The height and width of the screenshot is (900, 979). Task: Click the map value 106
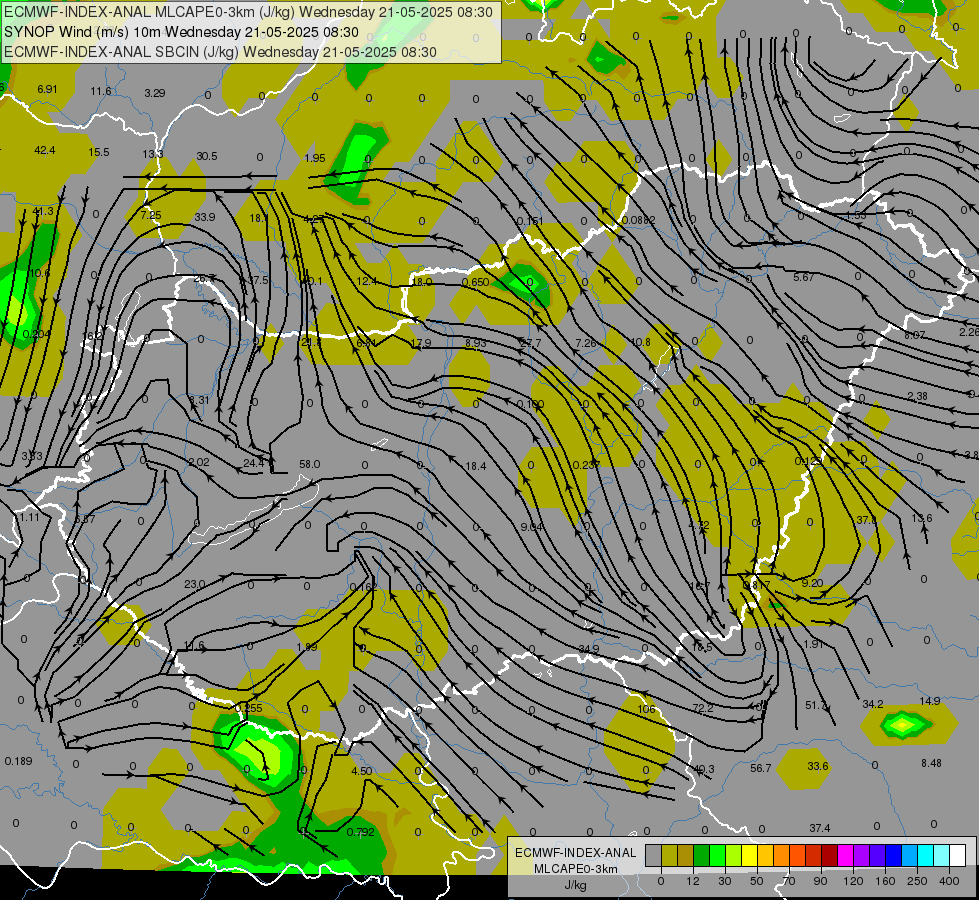pyautogui.click(x=646, y=710)
